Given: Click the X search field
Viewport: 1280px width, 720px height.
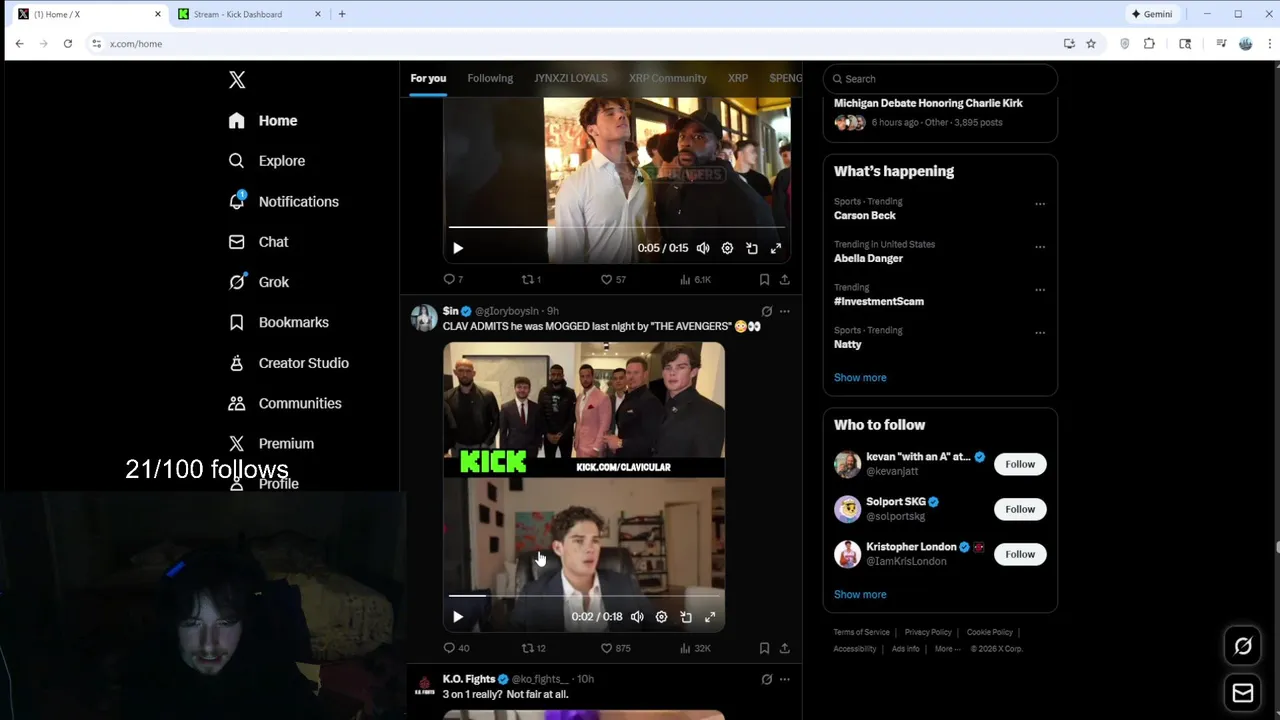Looking at the screenshot, I should (940, 79).
